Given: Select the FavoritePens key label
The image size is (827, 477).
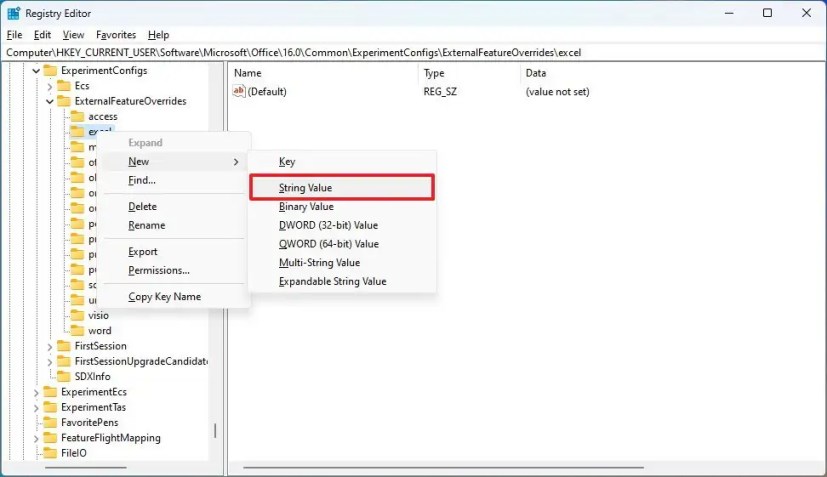Looking at the screenshot, I should click(90, 423).
